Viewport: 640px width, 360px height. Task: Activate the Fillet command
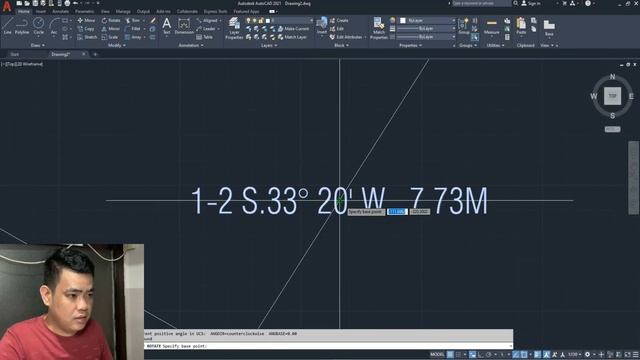click(133, 29)
